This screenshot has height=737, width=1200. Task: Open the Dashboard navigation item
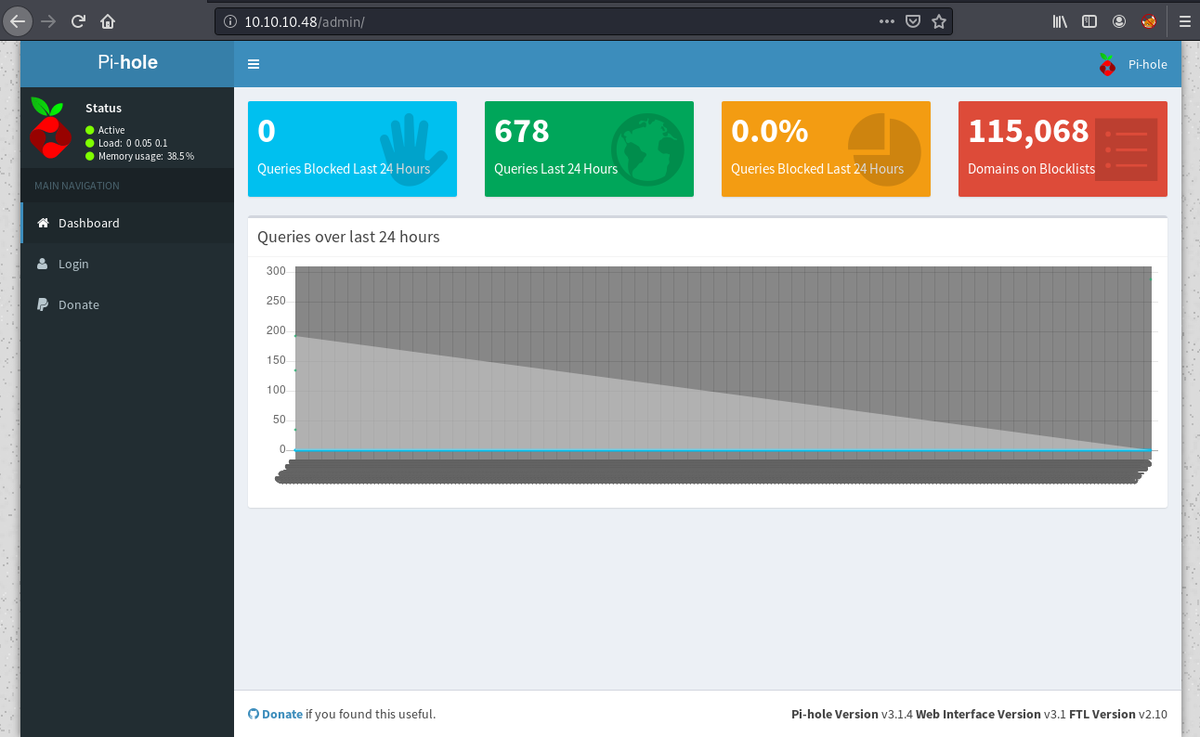127,223
